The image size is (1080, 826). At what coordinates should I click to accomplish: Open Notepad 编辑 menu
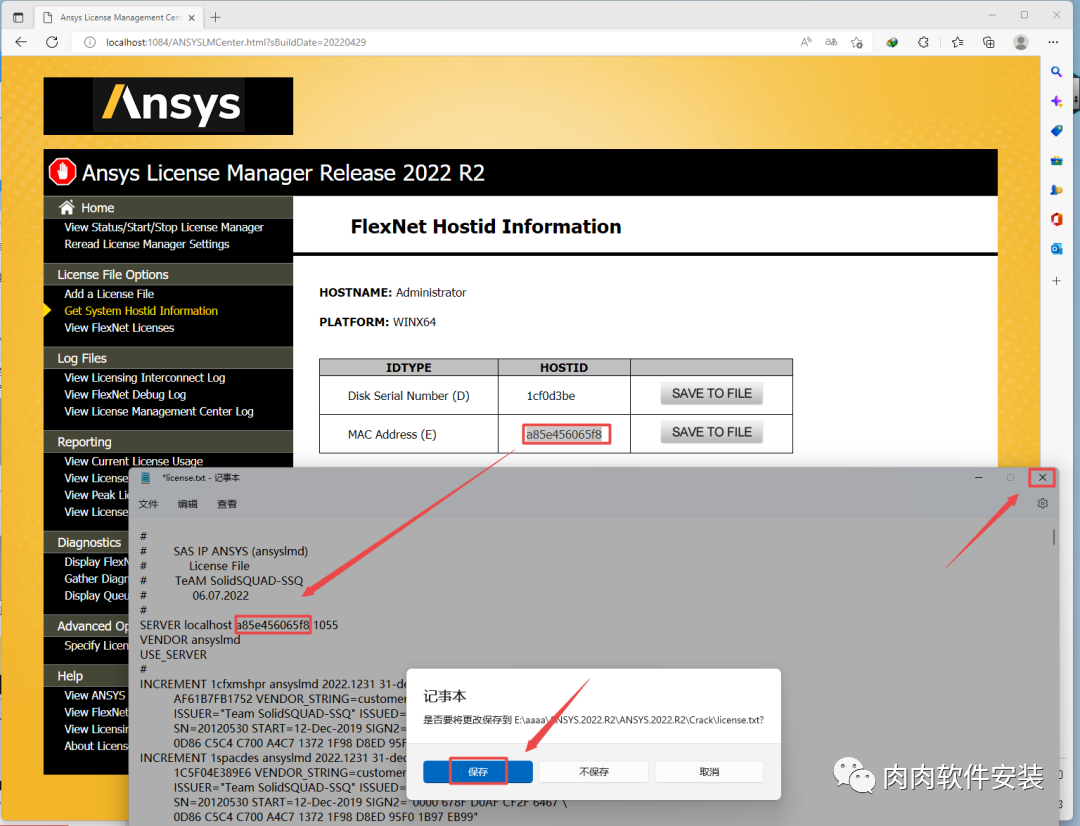[x=187, y=504]
